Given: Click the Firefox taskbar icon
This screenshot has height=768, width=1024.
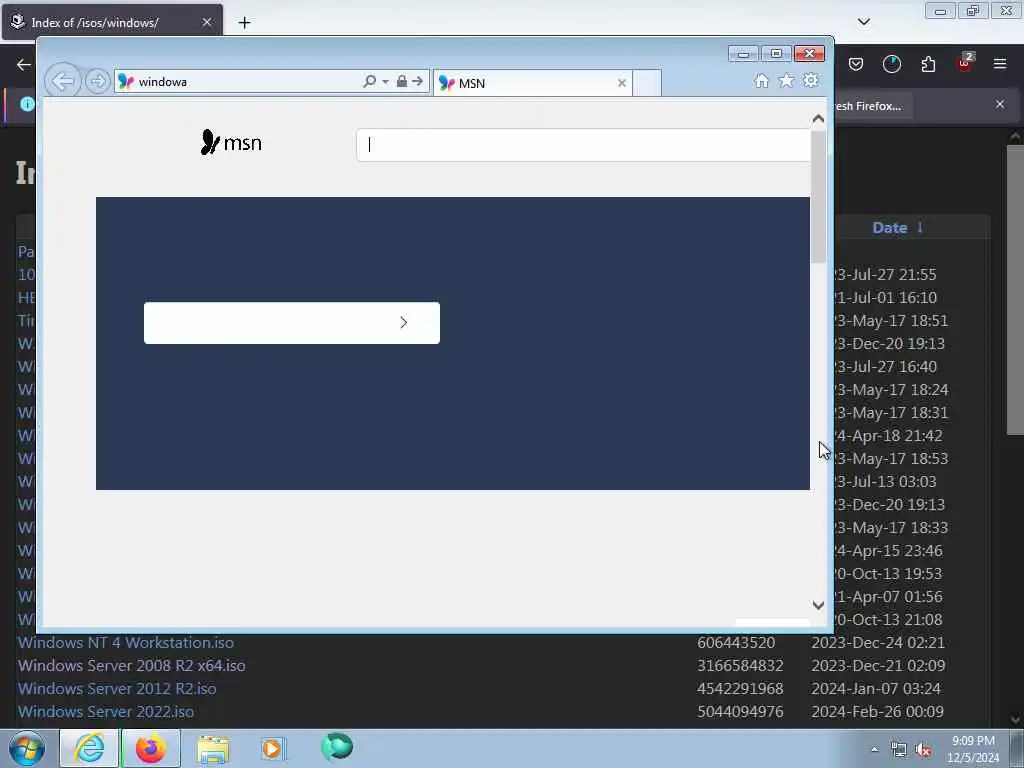Looking at the screenshot, I should click(x=150, y=748).
